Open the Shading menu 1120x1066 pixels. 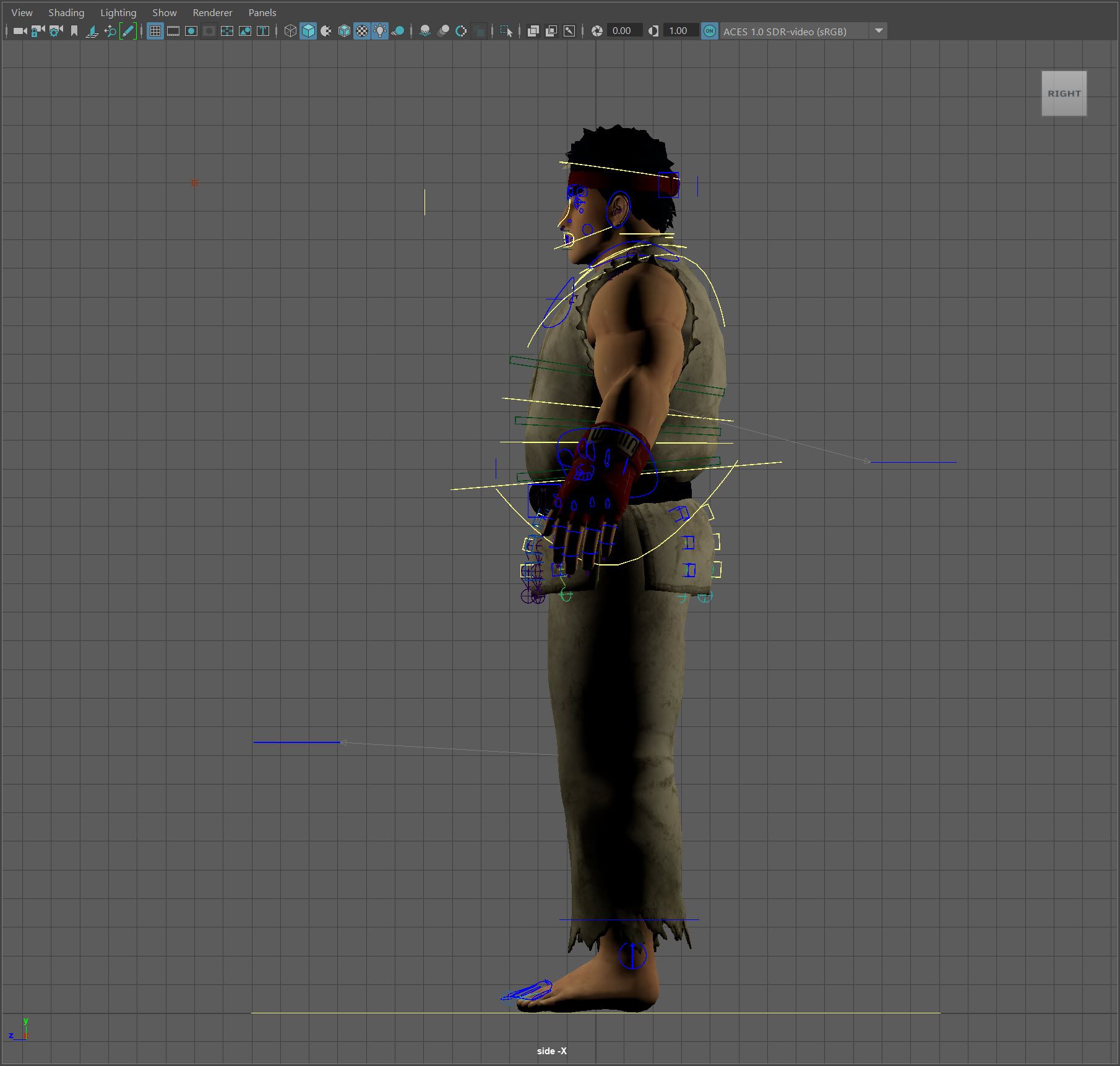[66, 12]
